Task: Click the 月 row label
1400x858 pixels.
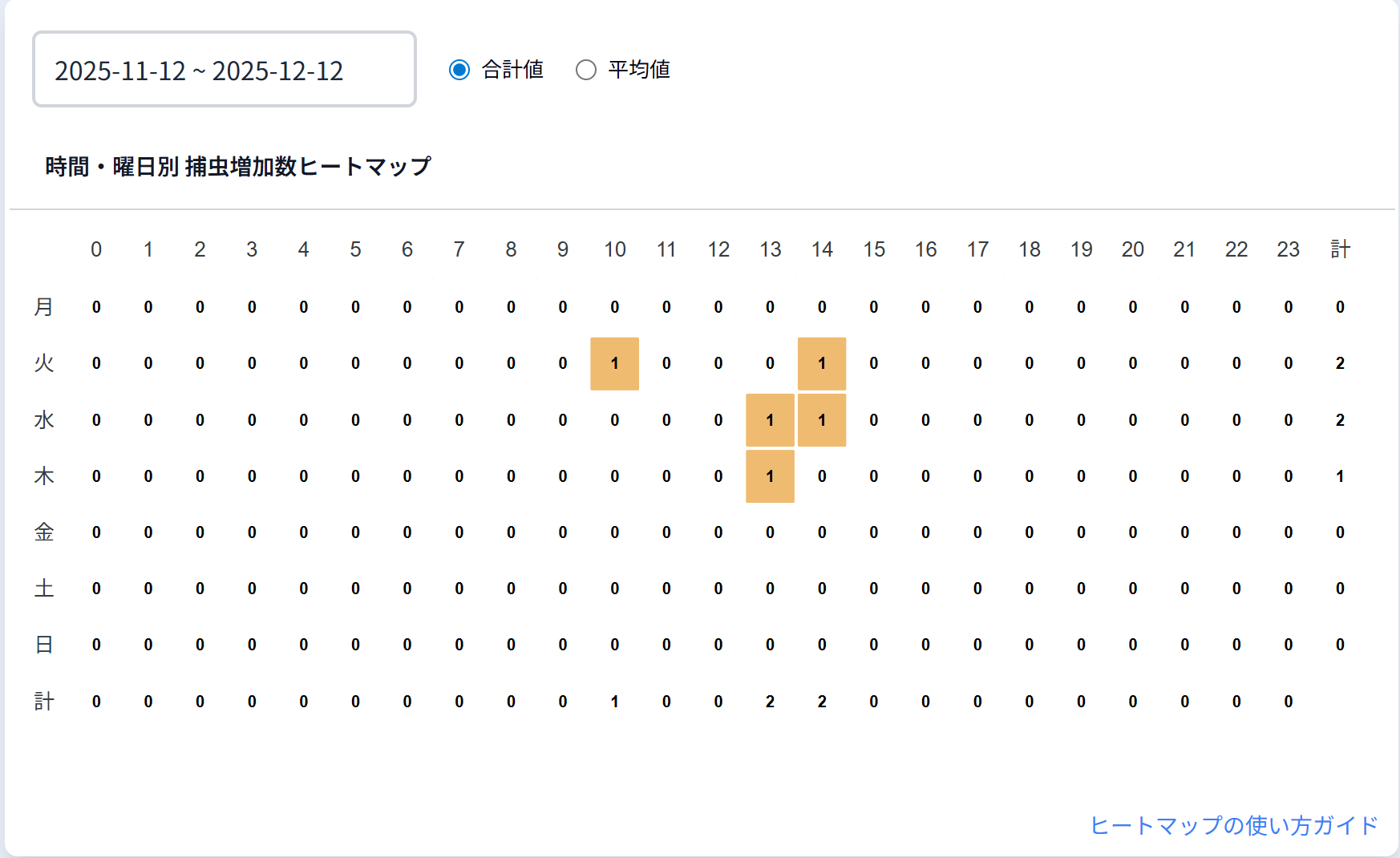Action: (45, 306)
